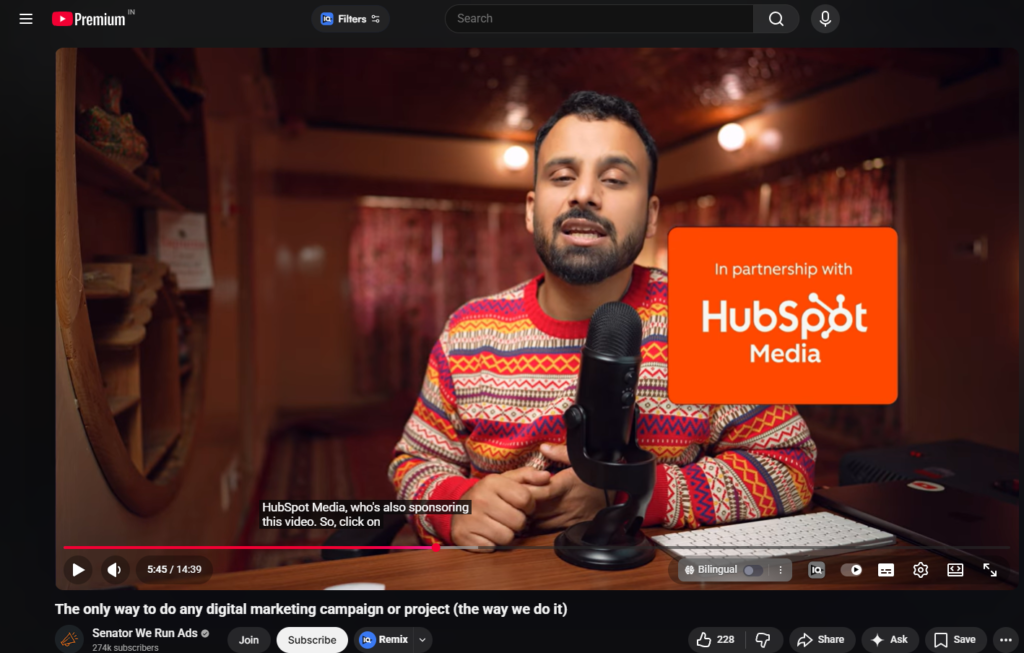Toggle subtitles/closed captions

885,570
